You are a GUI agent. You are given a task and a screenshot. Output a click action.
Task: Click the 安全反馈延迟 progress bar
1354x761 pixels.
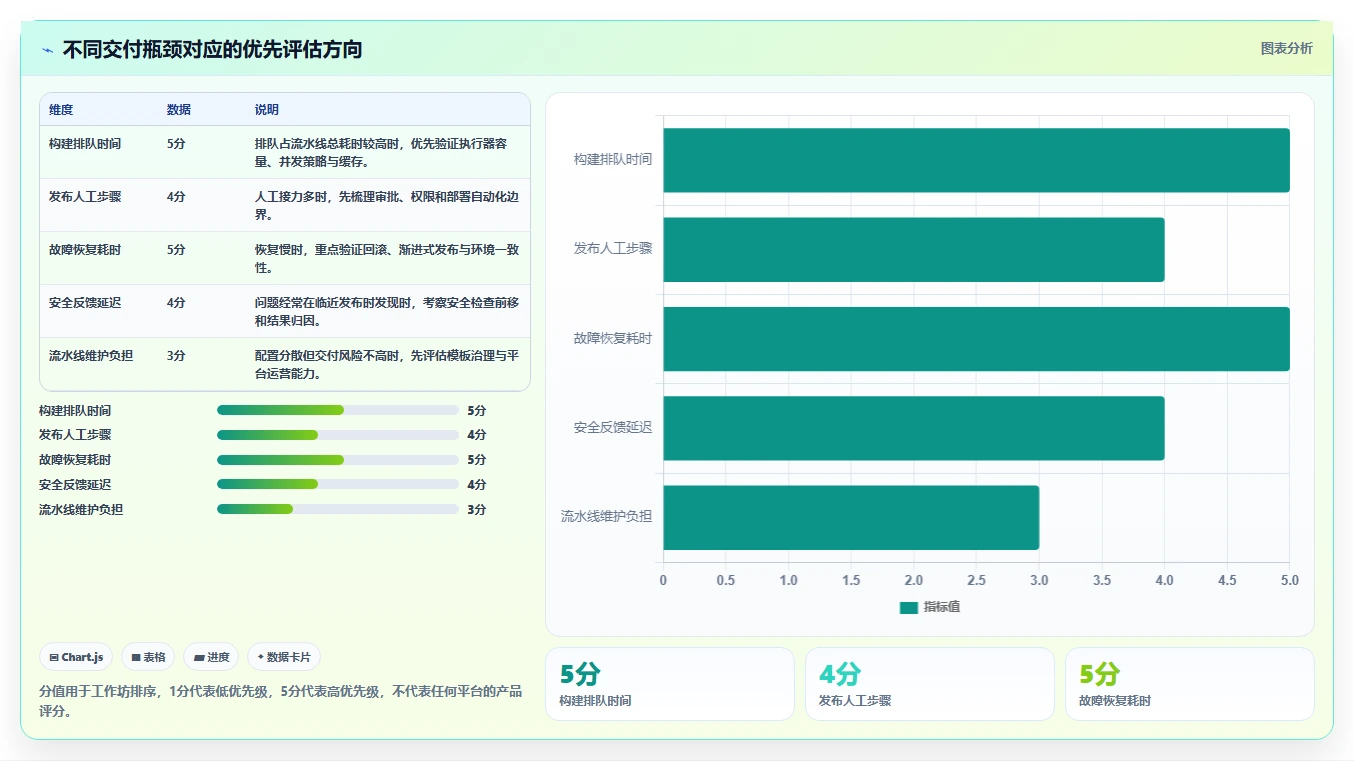pos(338,484)
